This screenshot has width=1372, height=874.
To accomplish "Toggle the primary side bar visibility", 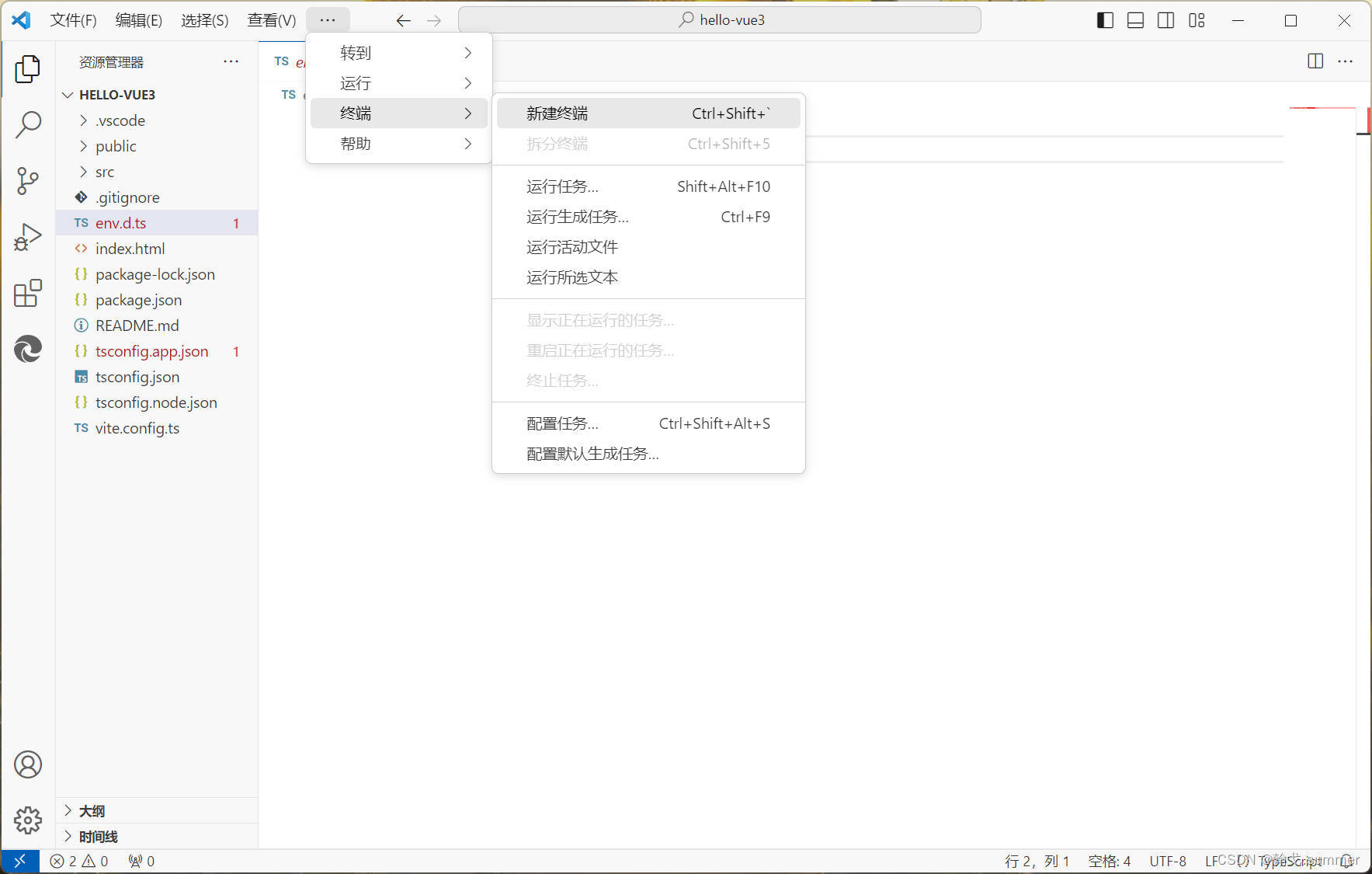I will point(1104,20).
